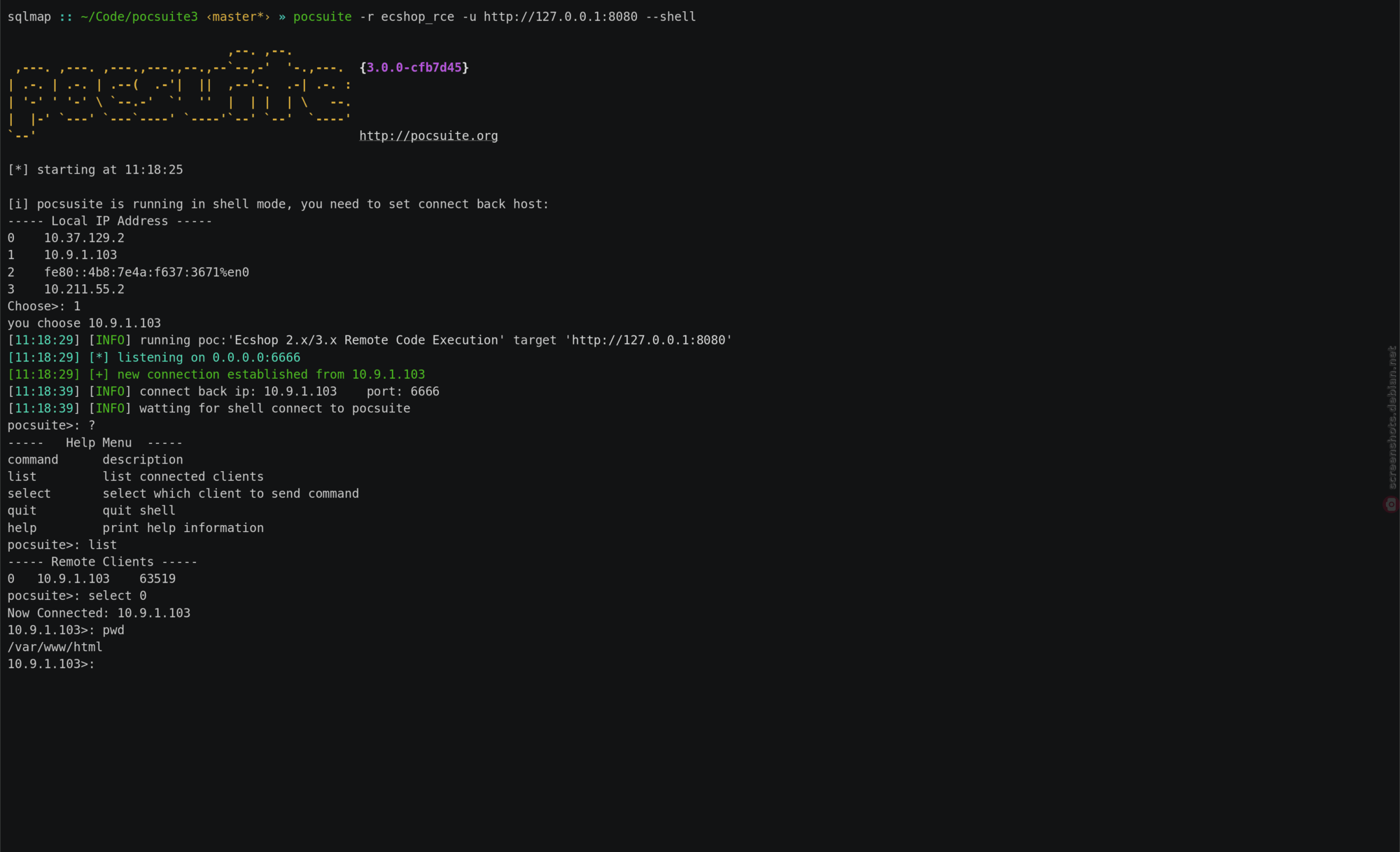Click the IP address 10.211.55.2

[x=84, y=289]
